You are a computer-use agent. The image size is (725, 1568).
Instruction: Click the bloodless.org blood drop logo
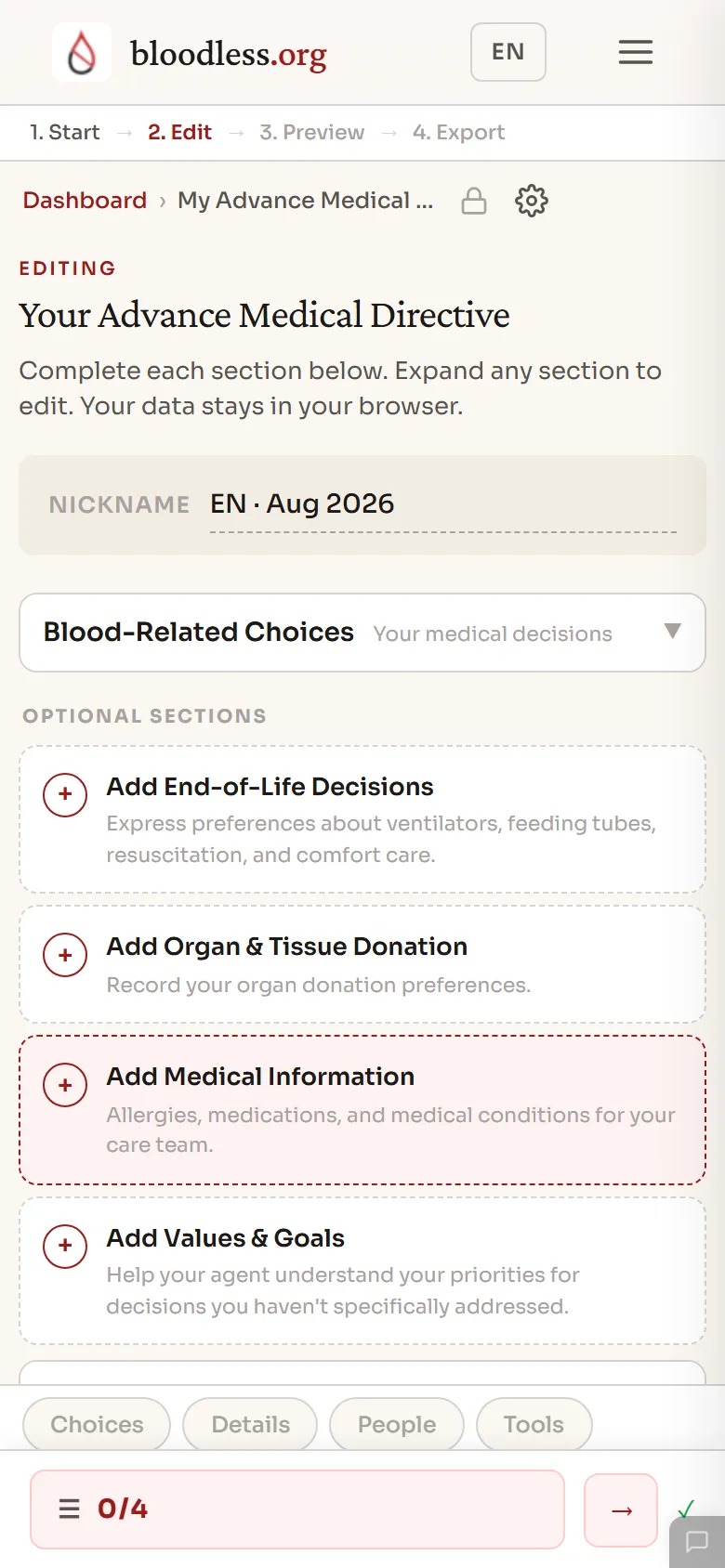[x=82, y=53]
